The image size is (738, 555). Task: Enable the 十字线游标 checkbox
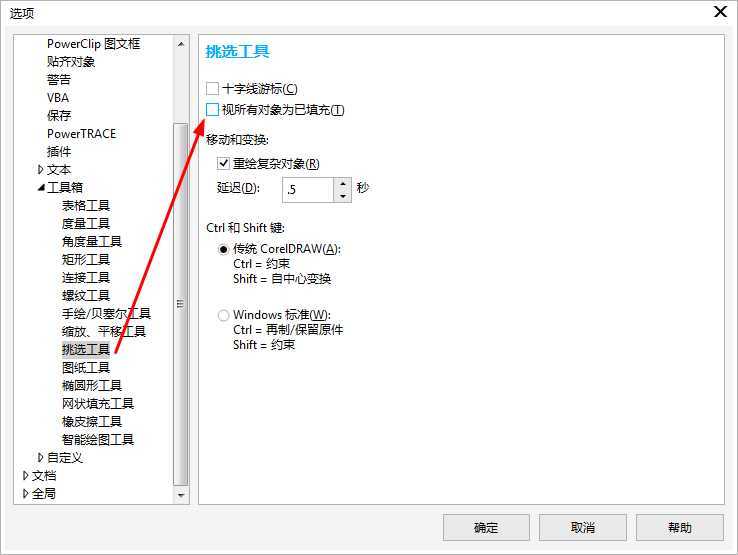[x=213, y=89]
